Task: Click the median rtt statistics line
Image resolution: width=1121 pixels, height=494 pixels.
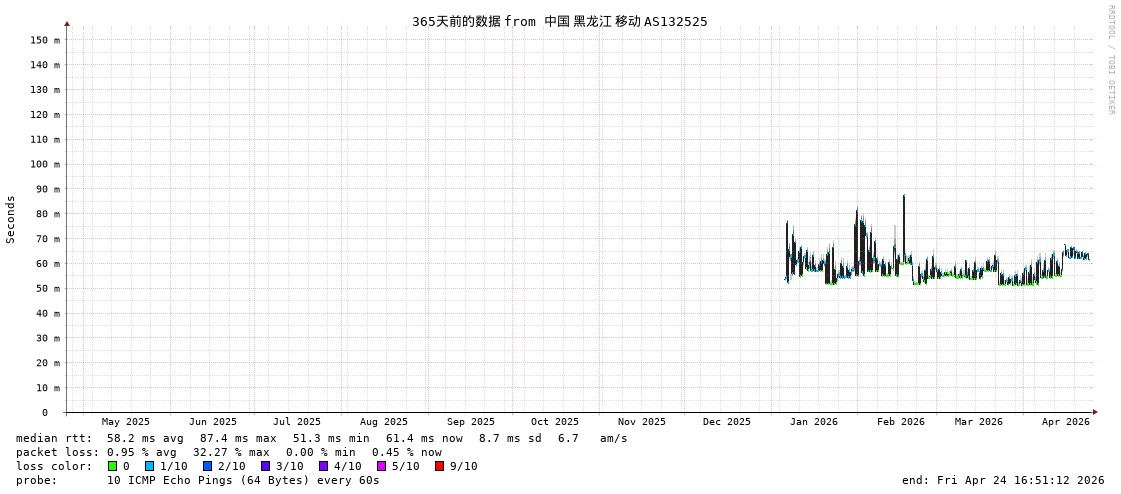Action: point(321,438)
